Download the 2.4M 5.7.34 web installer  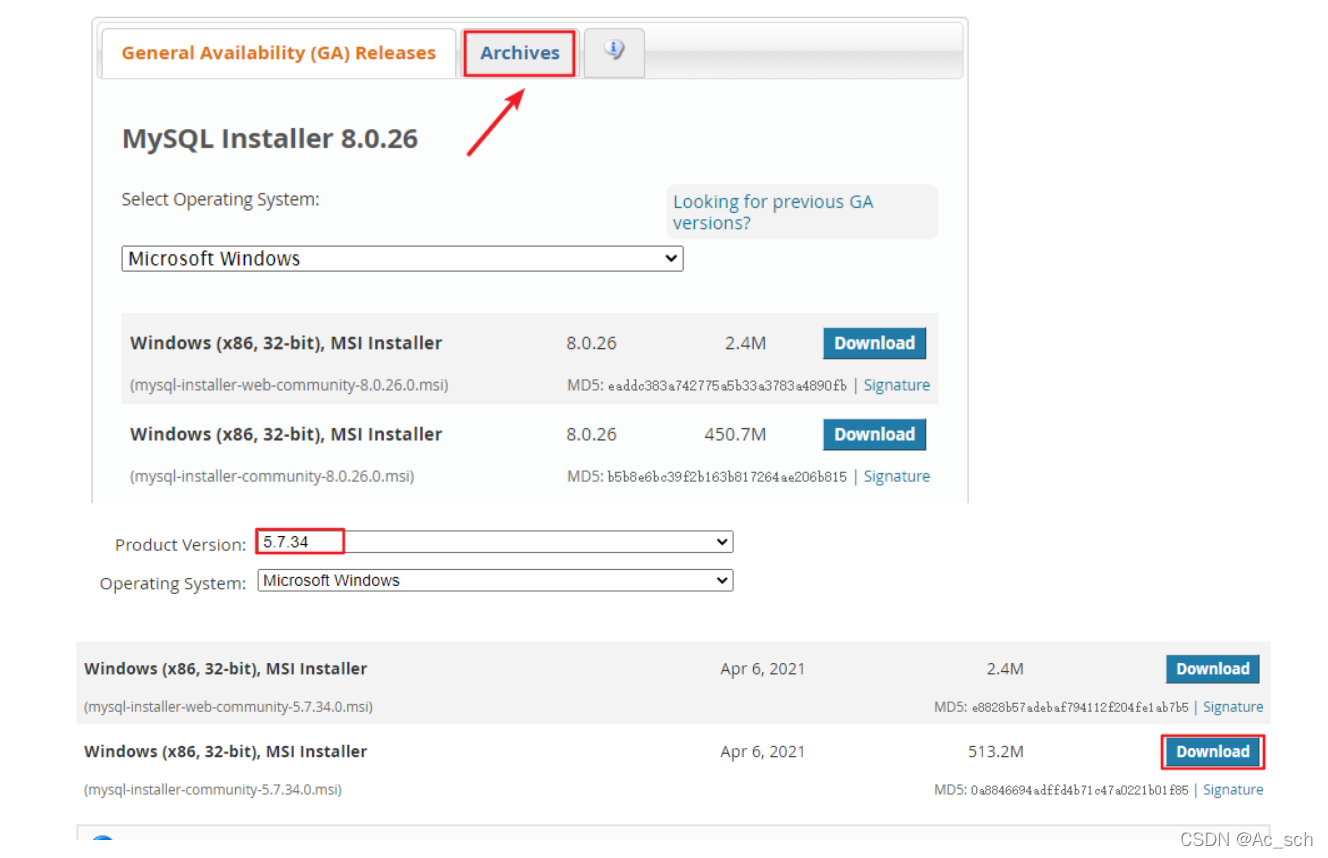pos(1213,669)
